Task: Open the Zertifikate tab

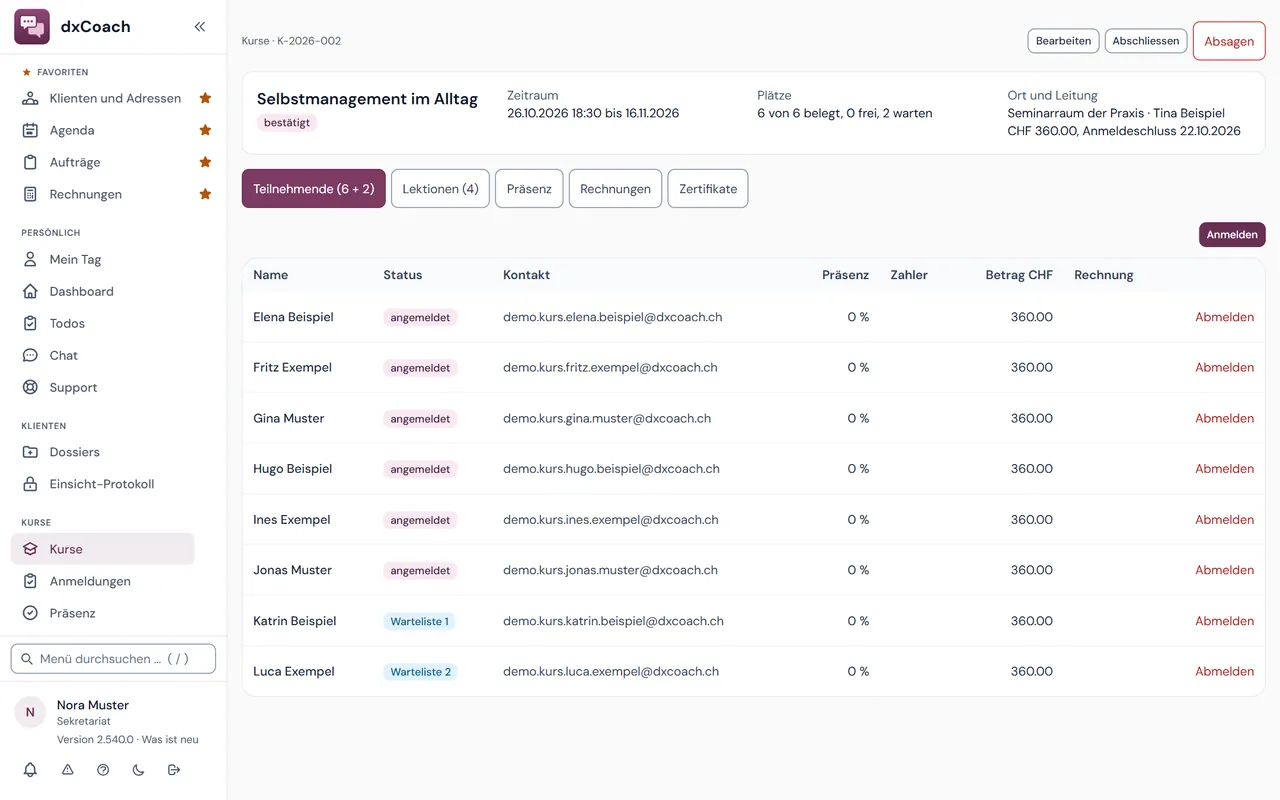Action: pyautogui.click(x=708, y=189)
